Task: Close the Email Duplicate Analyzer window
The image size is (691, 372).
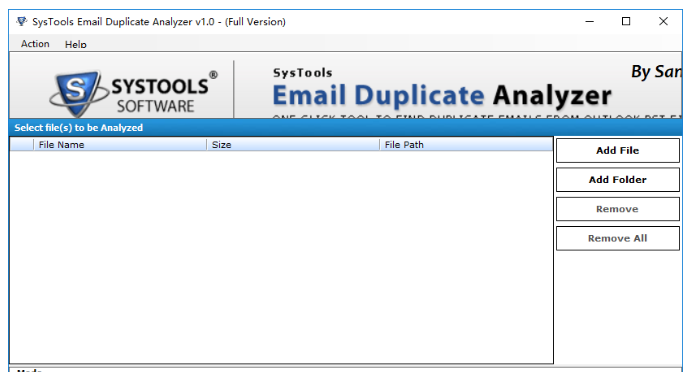Action: tap(663, 21)
